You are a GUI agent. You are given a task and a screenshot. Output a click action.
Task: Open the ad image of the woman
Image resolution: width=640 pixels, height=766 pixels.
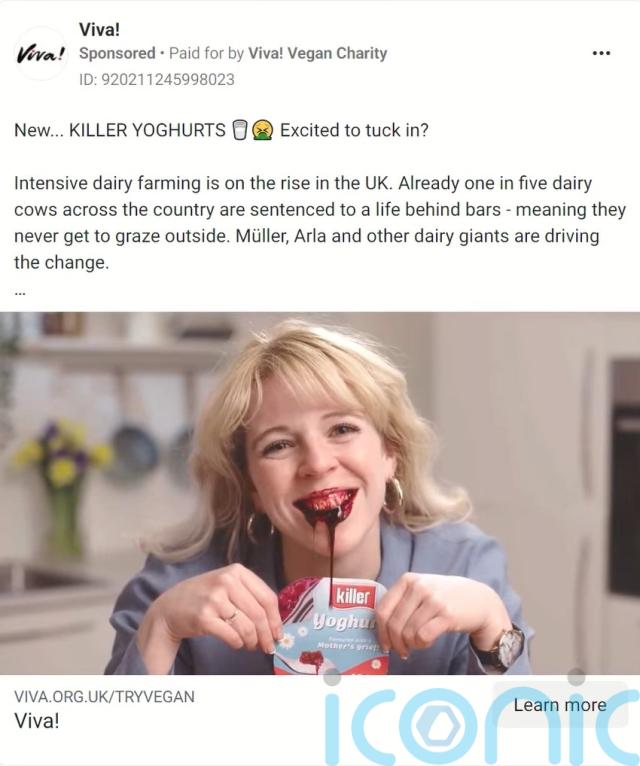tap(320, 493)
